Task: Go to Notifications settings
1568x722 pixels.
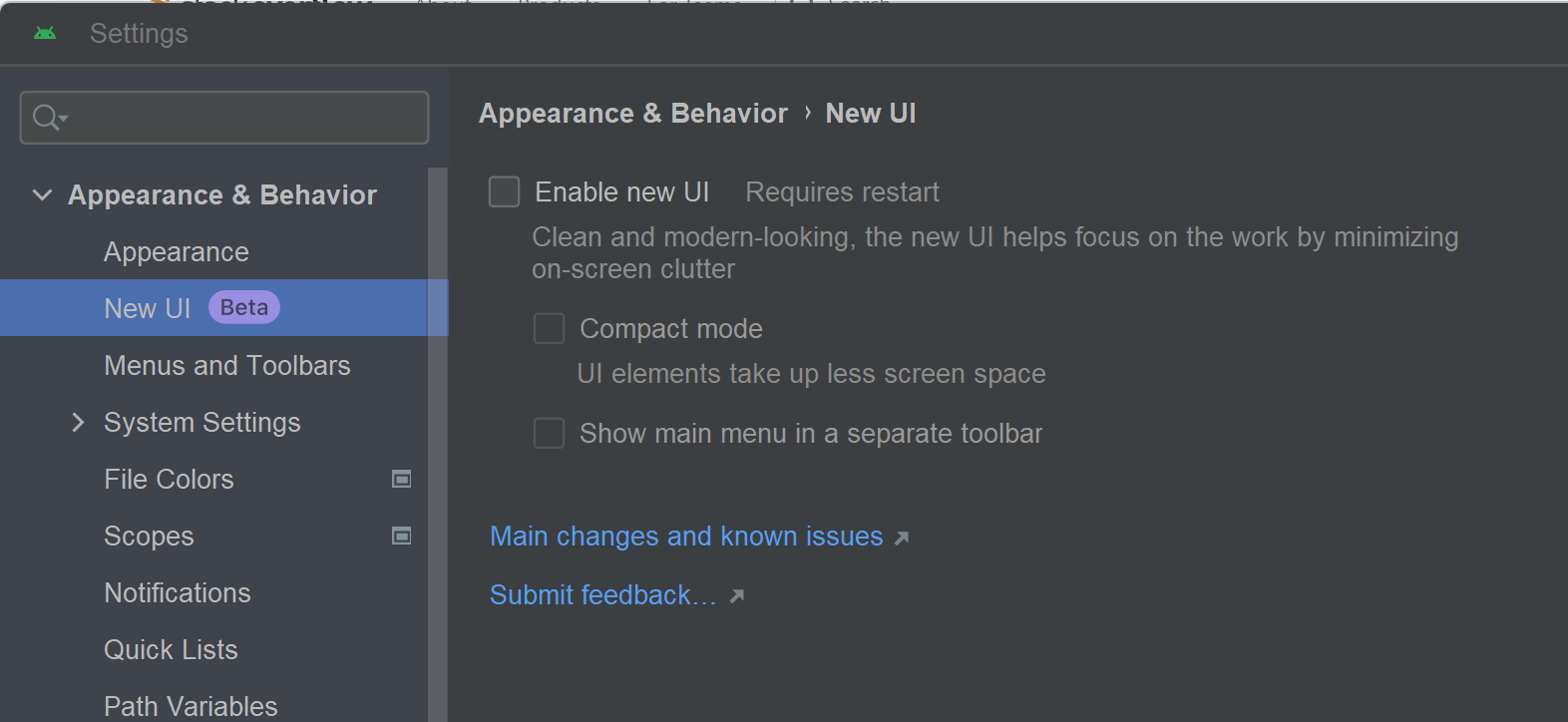Action: point(178,593)
